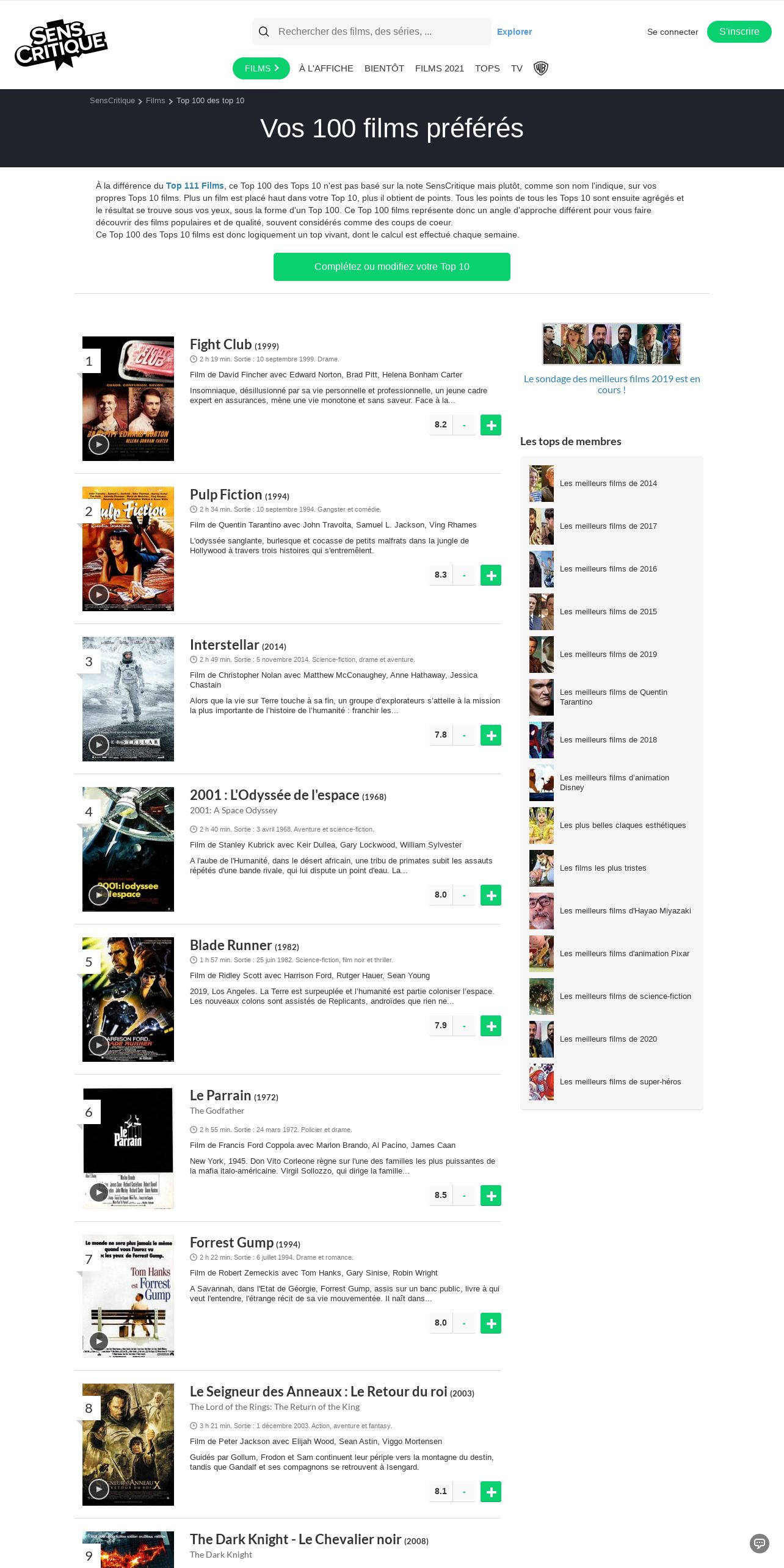The height and width of the screenshot is (1568, 784).
Task: Click the search magnifier icon
Action: pyautogui.click(x=264, y=32)
